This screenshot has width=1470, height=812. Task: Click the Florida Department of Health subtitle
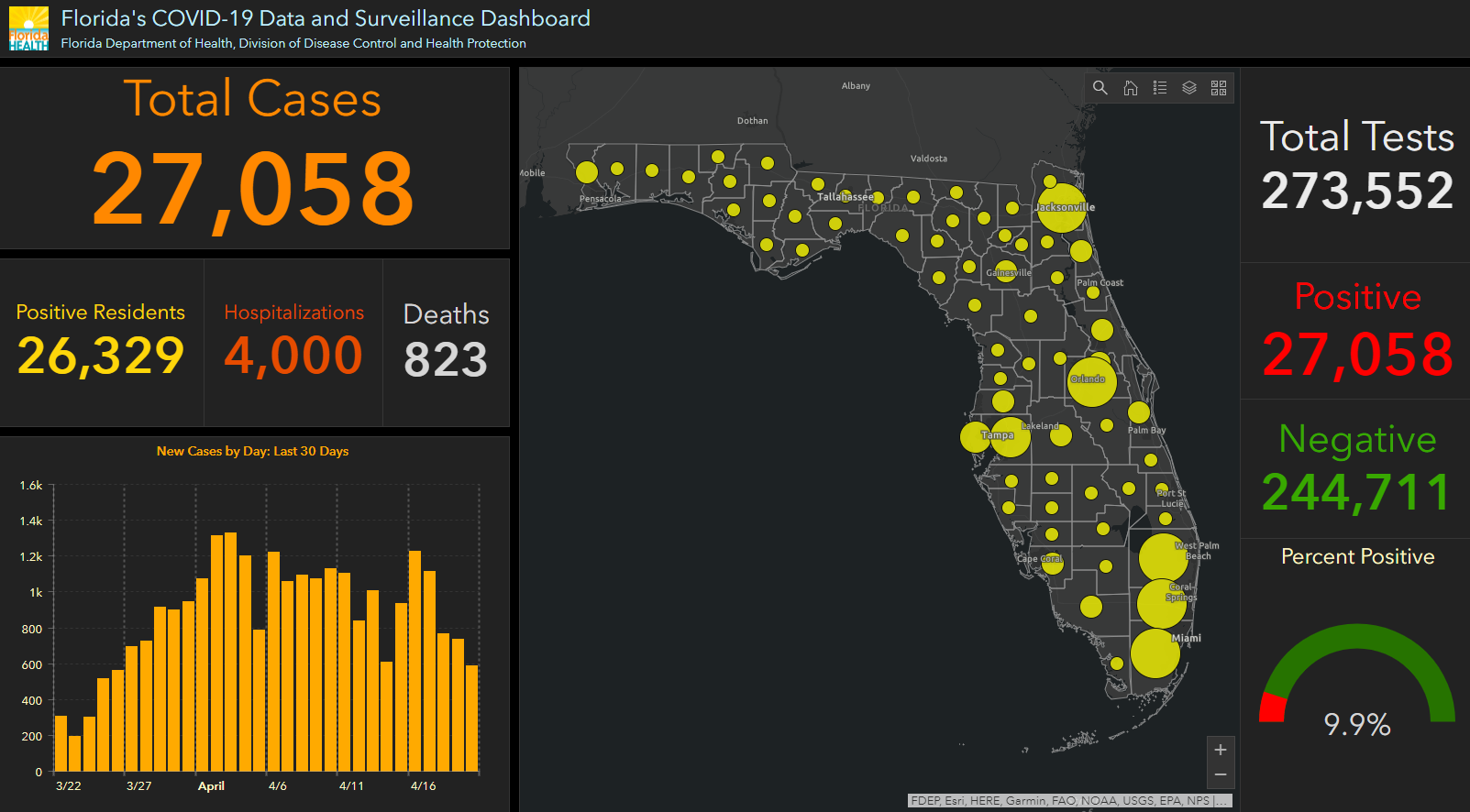pos(293,43)
